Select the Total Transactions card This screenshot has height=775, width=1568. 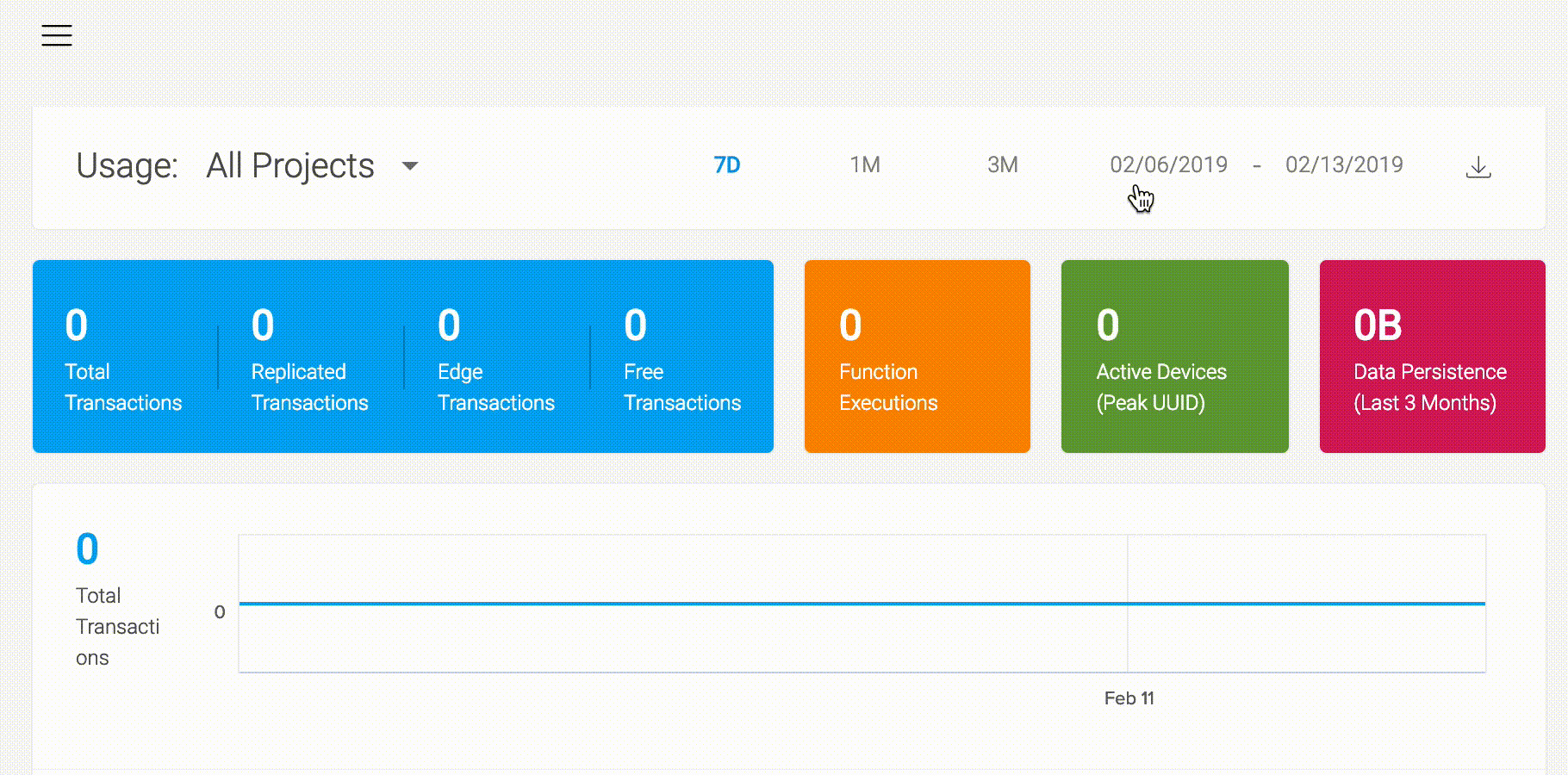coord(123,357)
